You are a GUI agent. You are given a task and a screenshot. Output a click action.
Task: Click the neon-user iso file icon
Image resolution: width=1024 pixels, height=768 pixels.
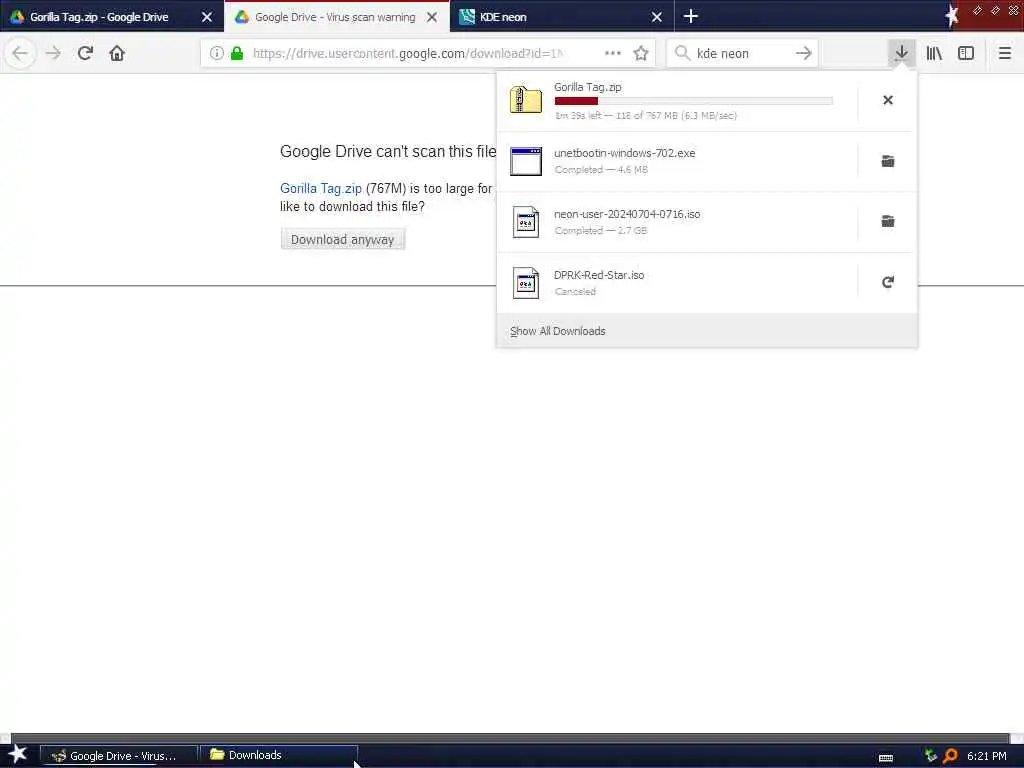point(526,222)
